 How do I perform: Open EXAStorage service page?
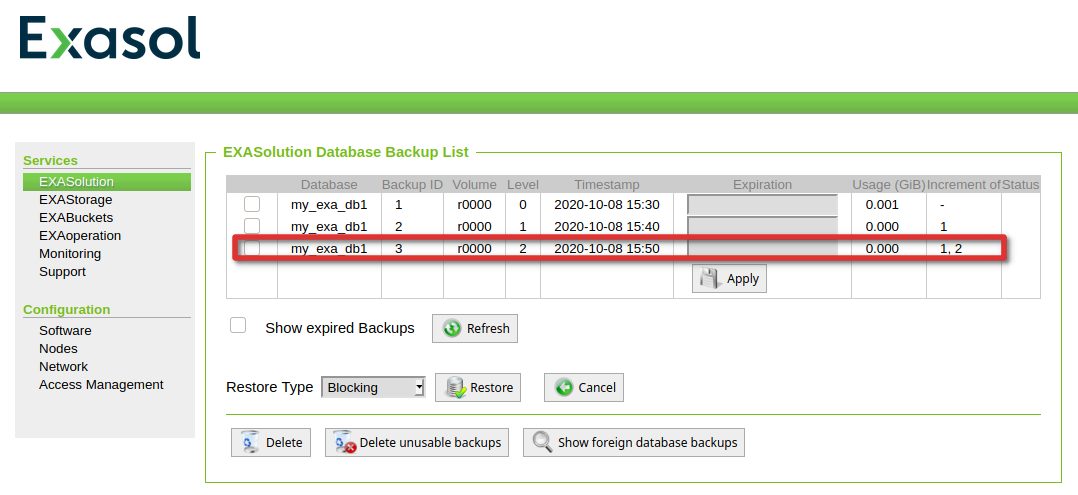click(76, 199)
